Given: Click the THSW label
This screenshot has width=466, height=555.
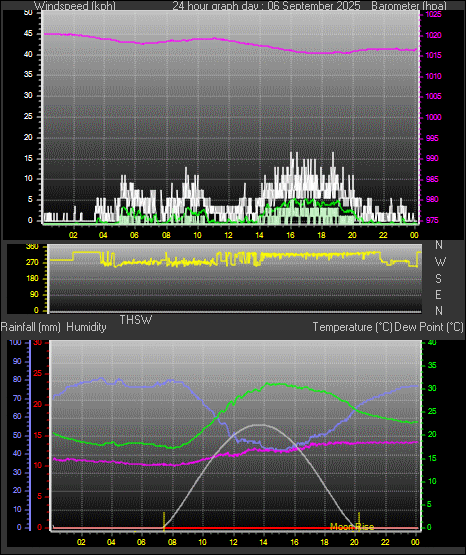Looking at the screenshot, I should [136, 320].
